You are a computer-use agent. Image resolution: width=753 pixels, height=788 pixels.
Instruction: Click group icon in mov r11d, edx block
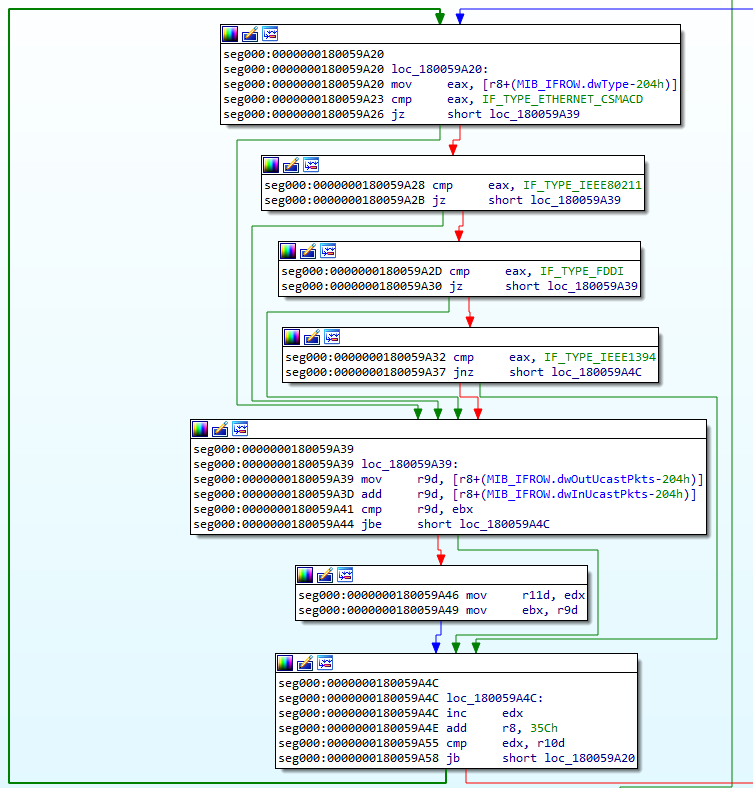point(345,575)
